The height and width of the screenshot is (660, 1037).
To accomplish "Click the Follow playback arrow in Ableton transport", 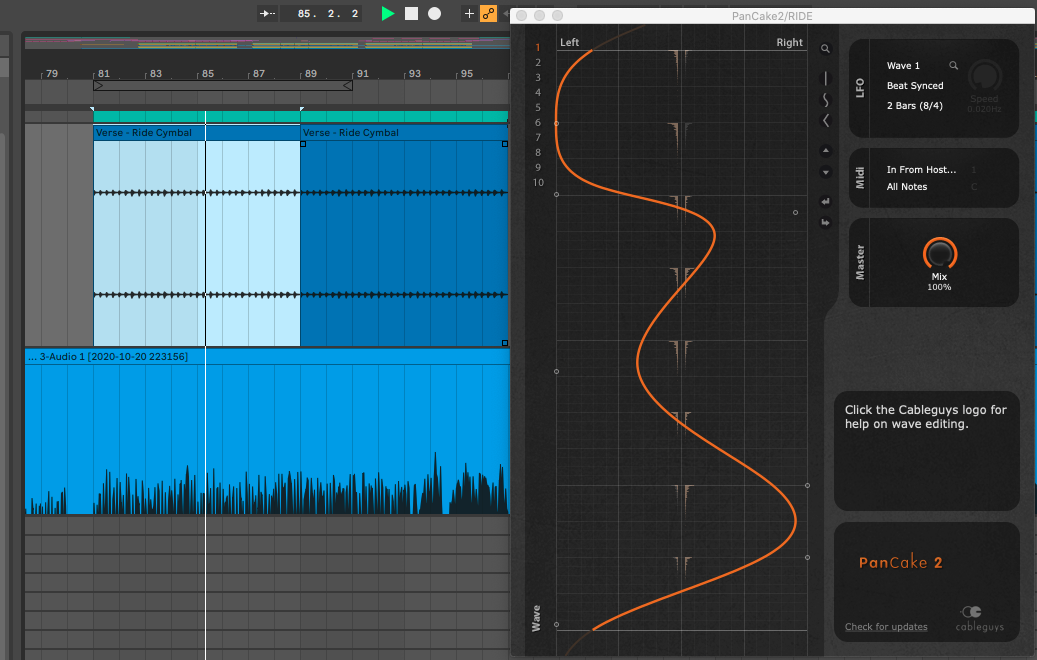I will tap(267, 13).
